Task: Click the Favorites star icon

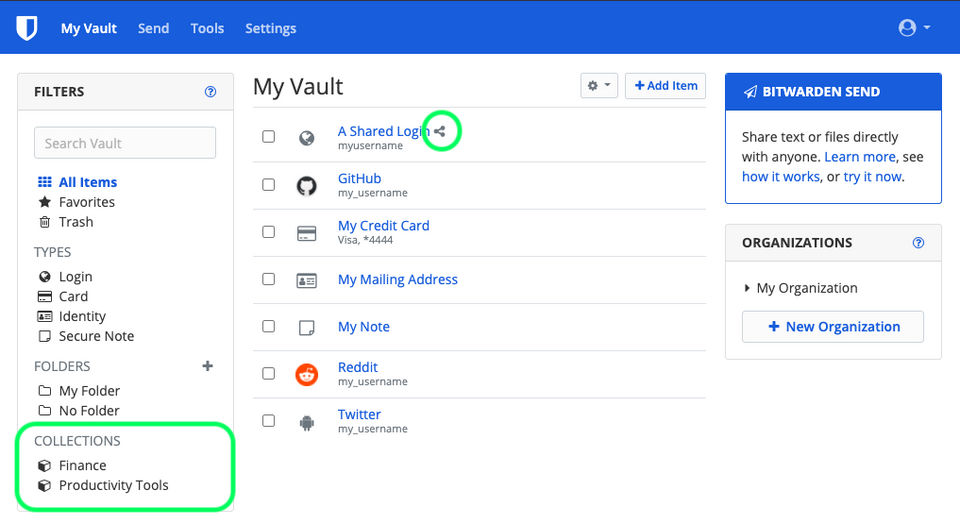Action: pyautogui.click(x=45, y=202)
